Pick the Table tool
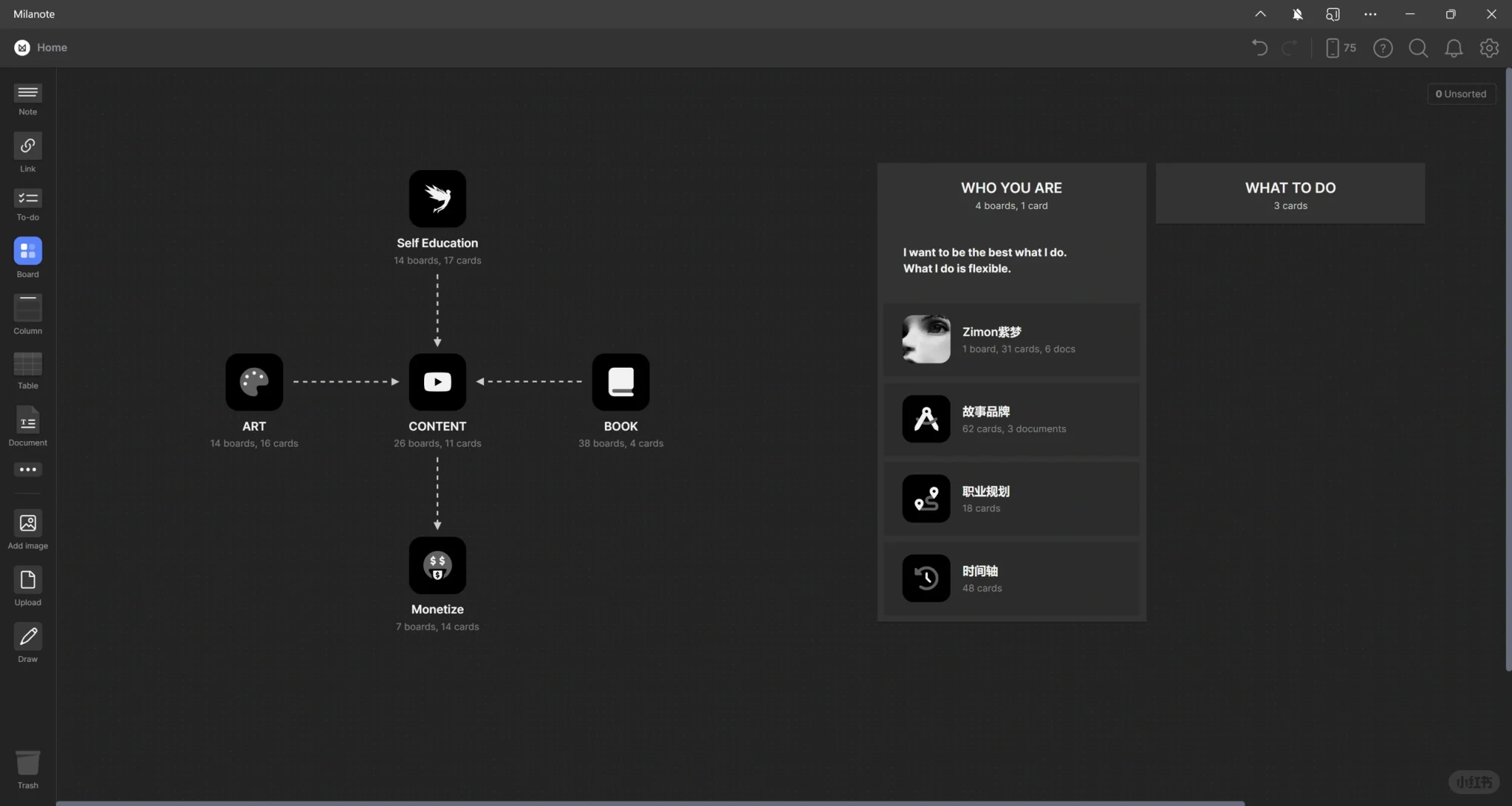Screen dimensions: 1512x806 click(x=28, y=365)
